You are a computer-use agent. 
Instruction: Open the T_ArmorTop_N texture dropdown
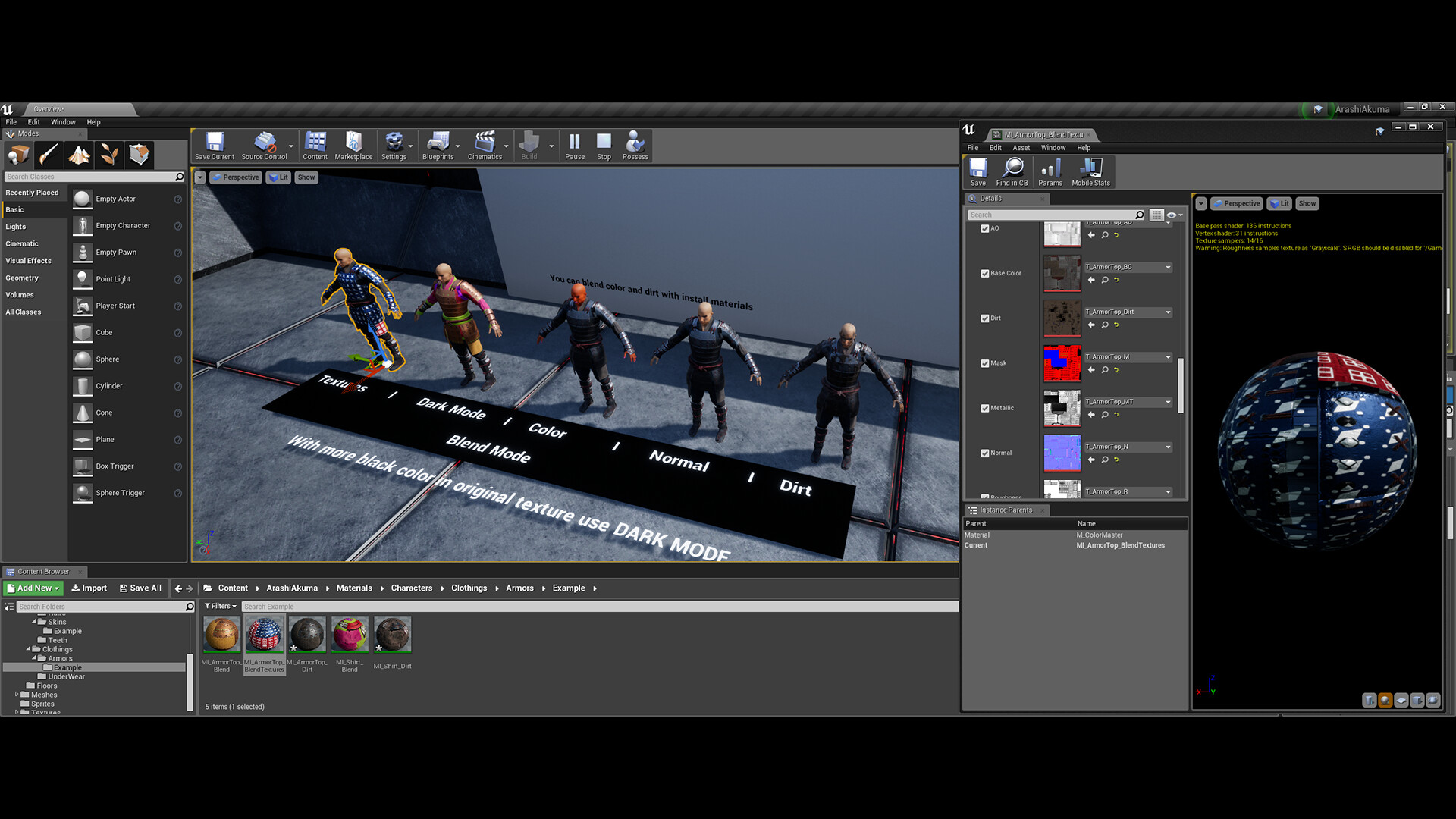1128,446
